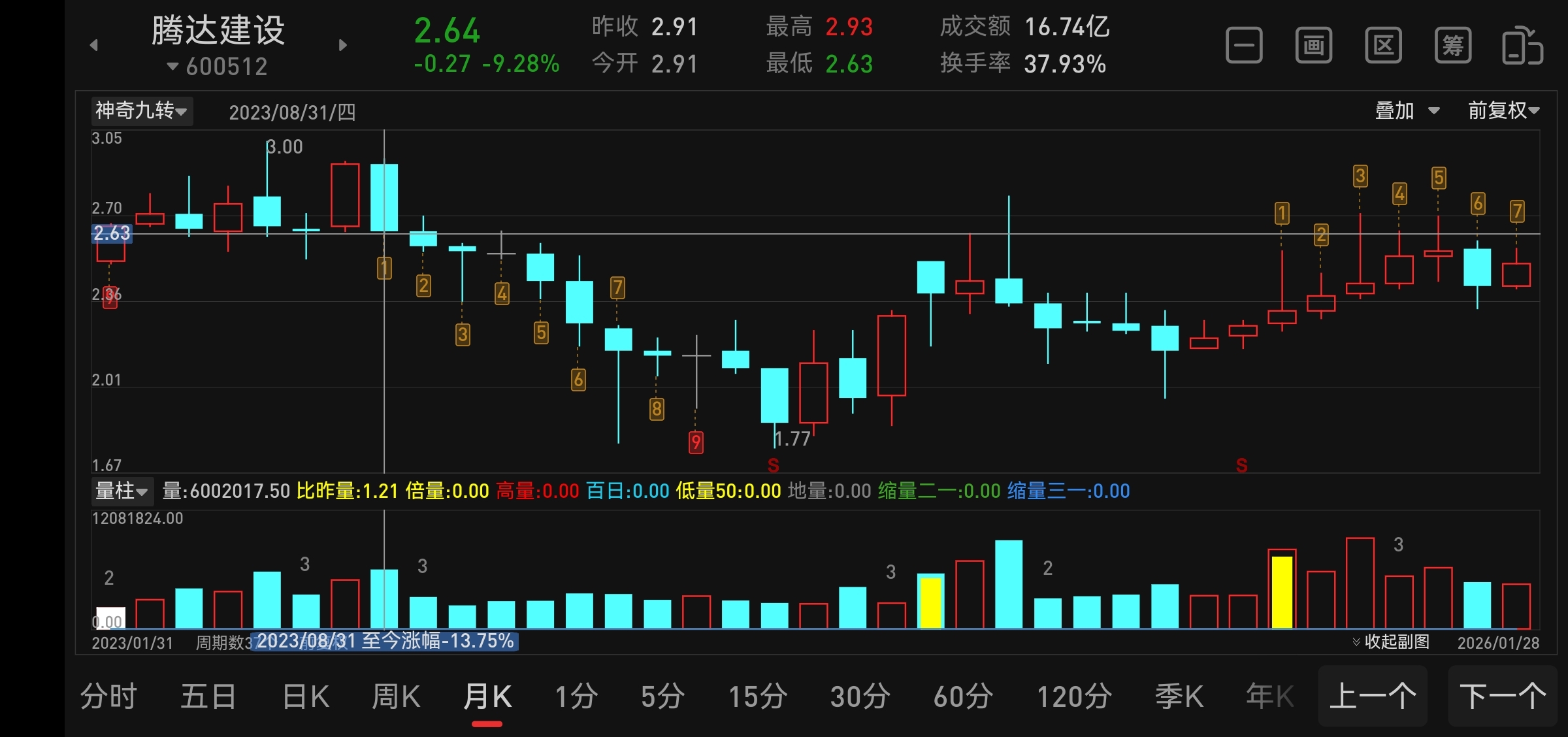Open the 量柱 sub-indicator dropdown
The width and height of the screenshot is (1568, 737).
tap(122, 491)
